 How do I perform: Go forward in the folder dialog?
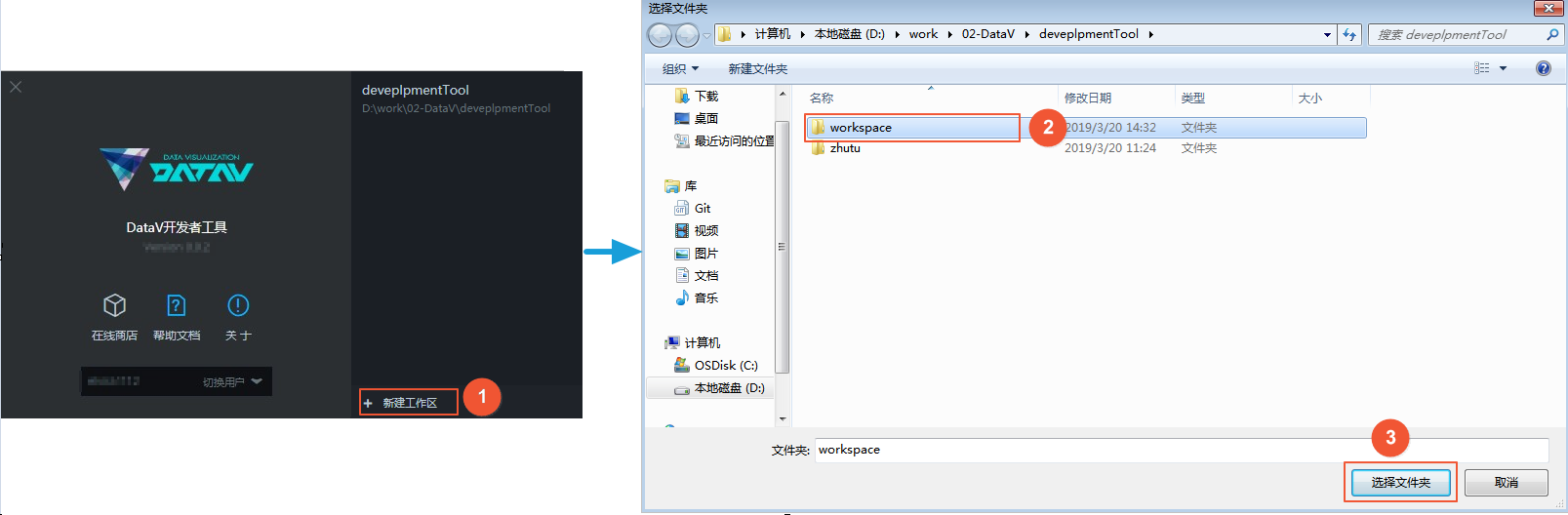(x=687, y=35)
